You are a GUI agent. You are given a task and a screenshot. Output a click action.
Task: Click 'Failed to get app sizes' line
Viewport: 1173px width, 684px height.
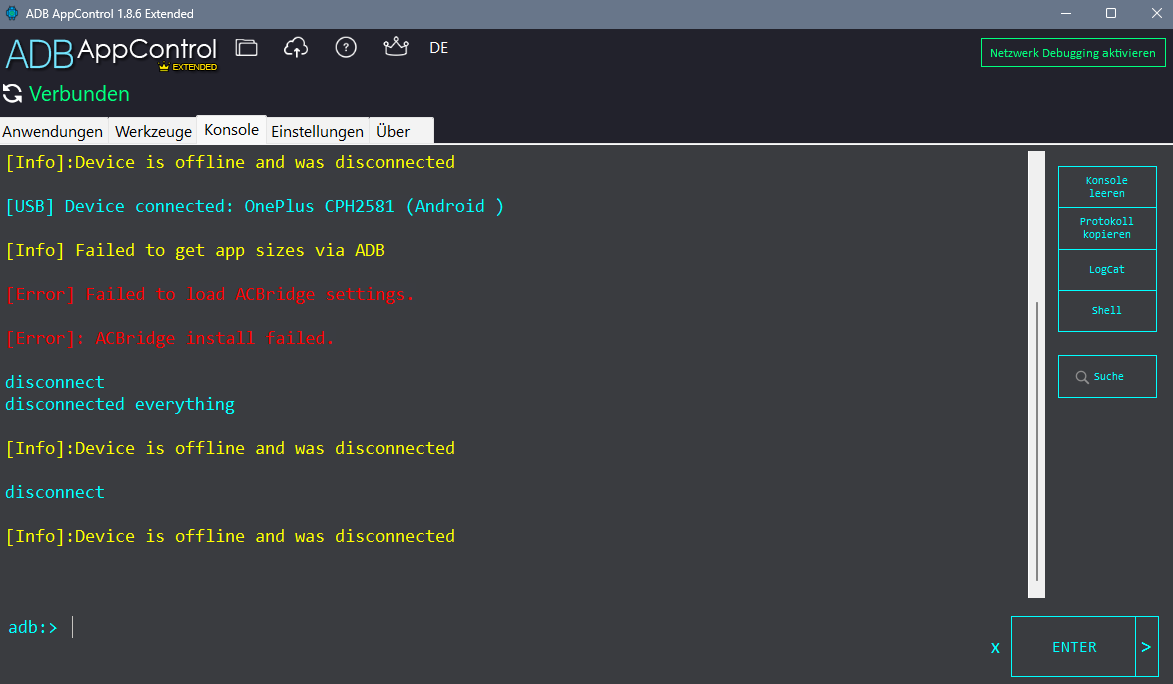pos(195,251)
